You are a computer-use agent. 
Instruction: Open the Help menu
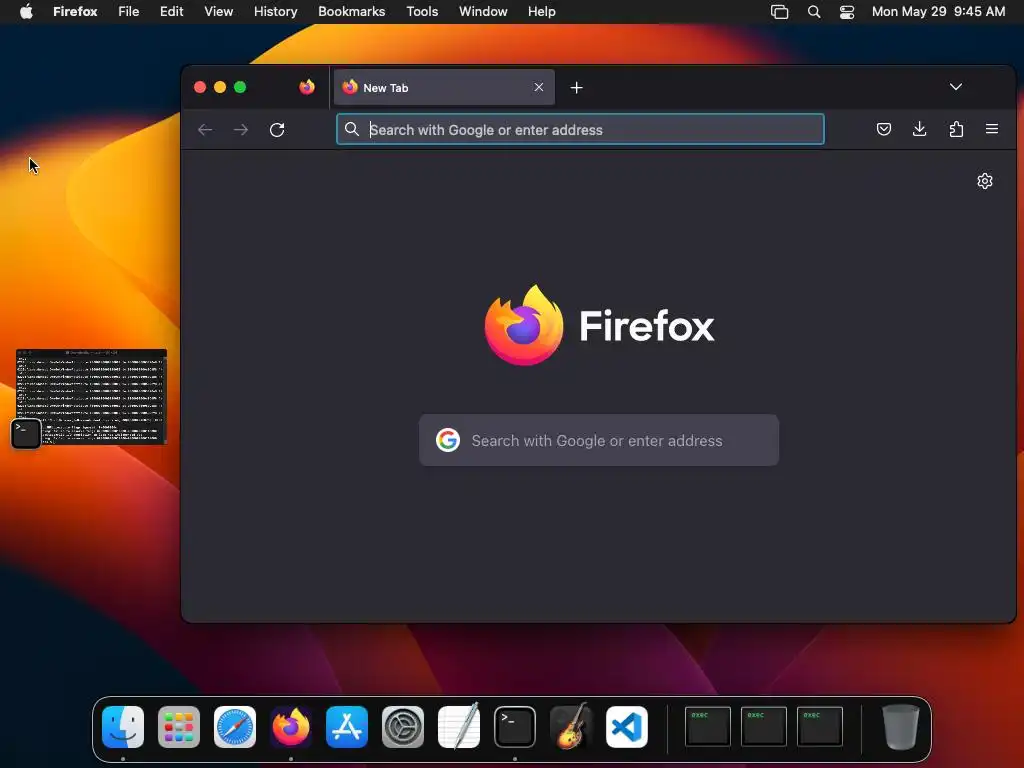point(541,12)
